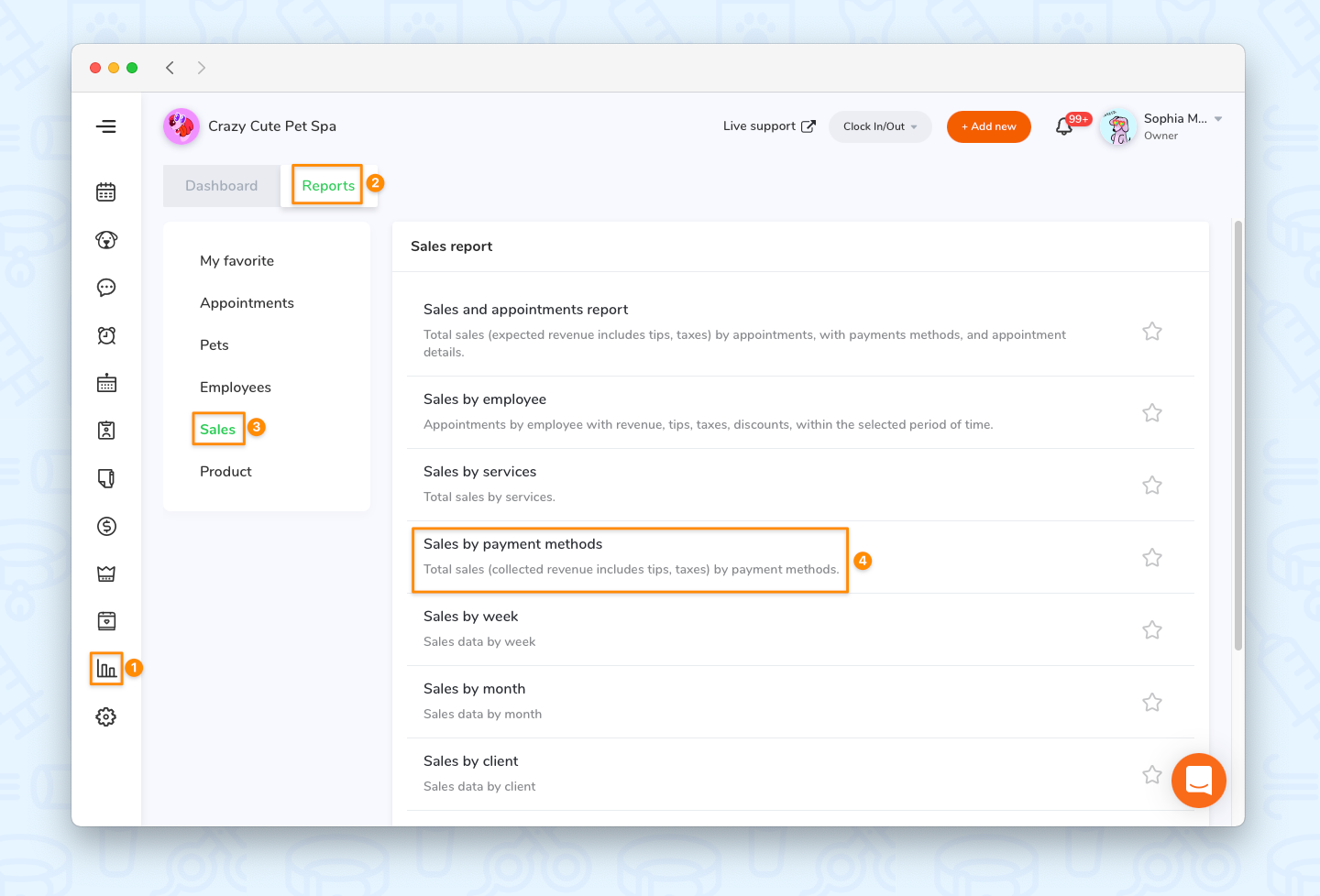Screen dimensions: 1320x896
Task: Toggle the hamburger sidebar menu
Action: coord(106,126)
